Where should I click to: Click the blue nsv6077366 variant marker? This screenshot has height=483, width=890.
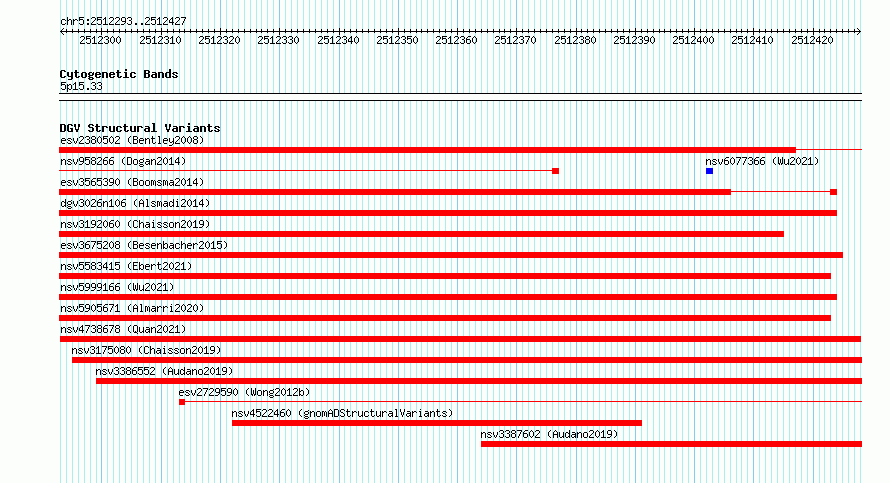click(710, 171)
